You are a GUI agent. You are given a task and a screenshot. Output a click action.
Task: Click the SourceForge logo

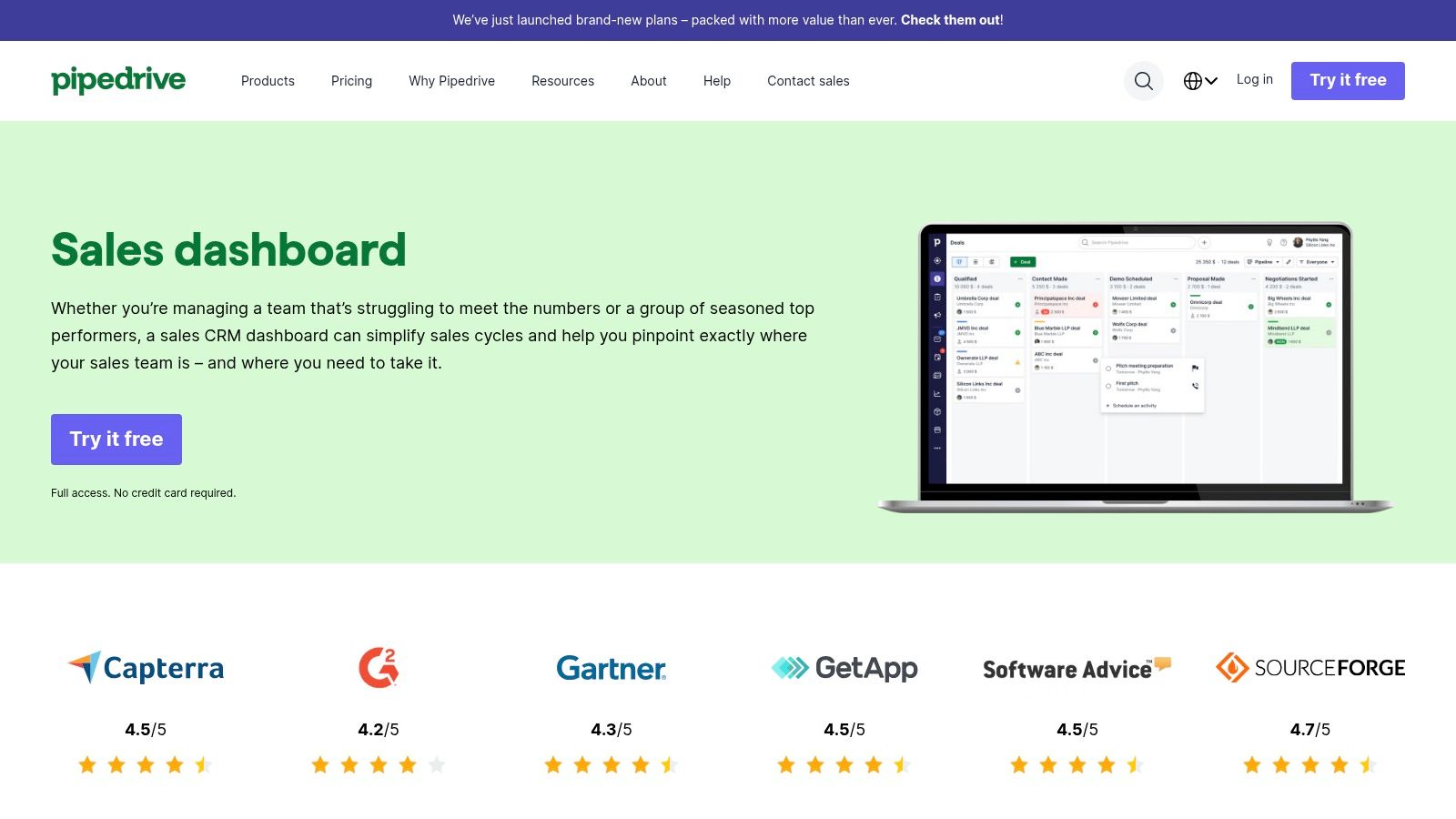tap(1310, 668)
